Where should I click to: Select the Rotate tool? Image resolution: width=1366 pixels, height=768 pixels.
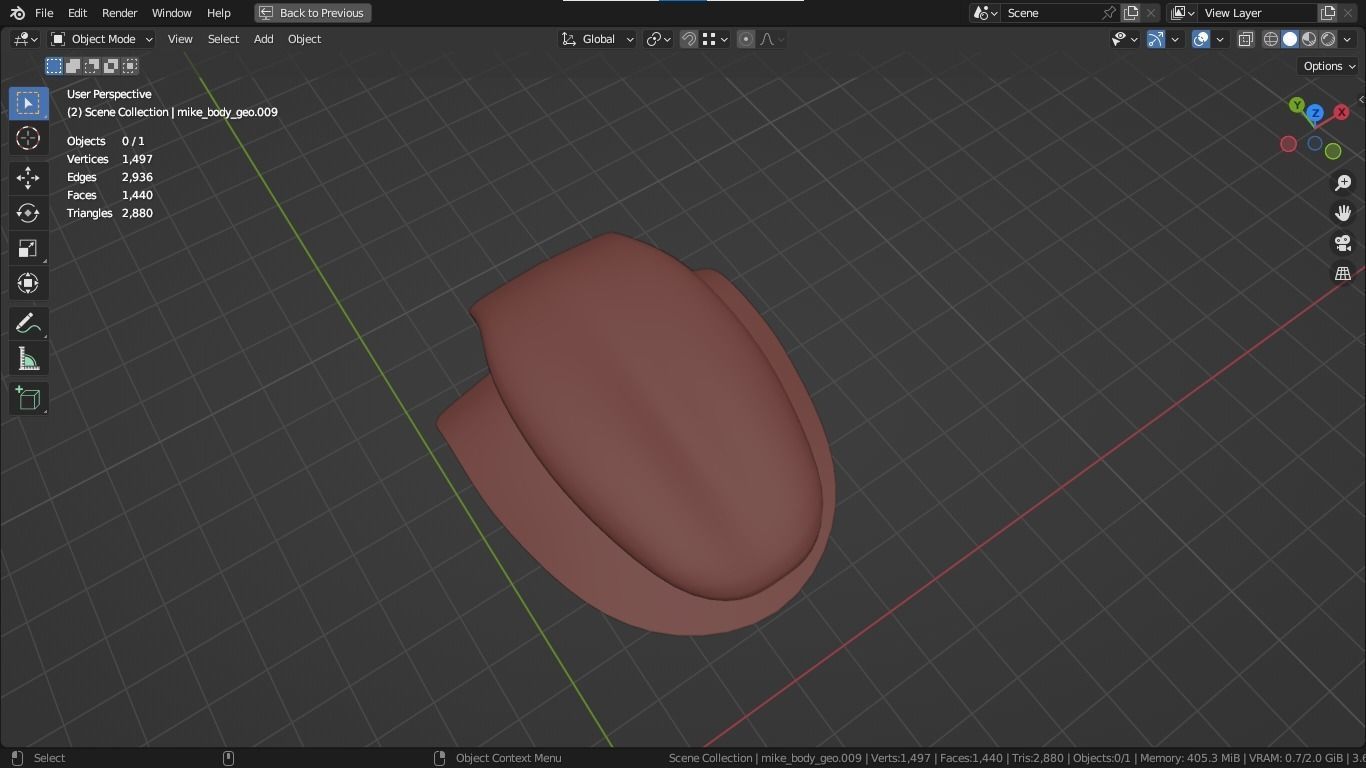click(28, 213)
